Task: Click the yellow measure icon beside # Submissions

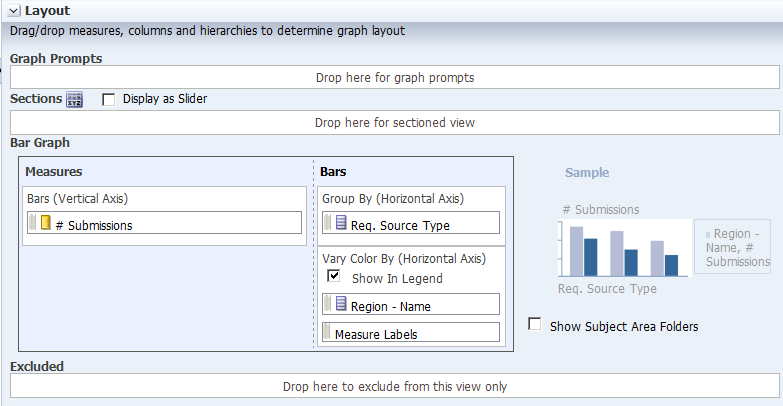Action: pyautogui.click(x=44, y=224)
